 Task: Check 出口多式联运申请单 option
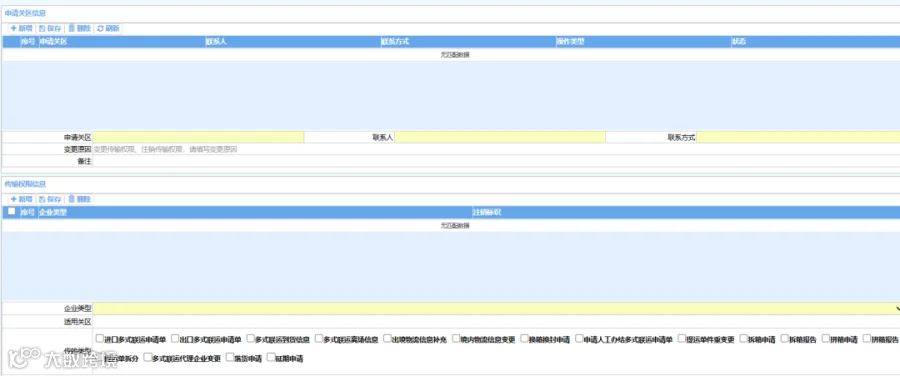tap(175, 339)
